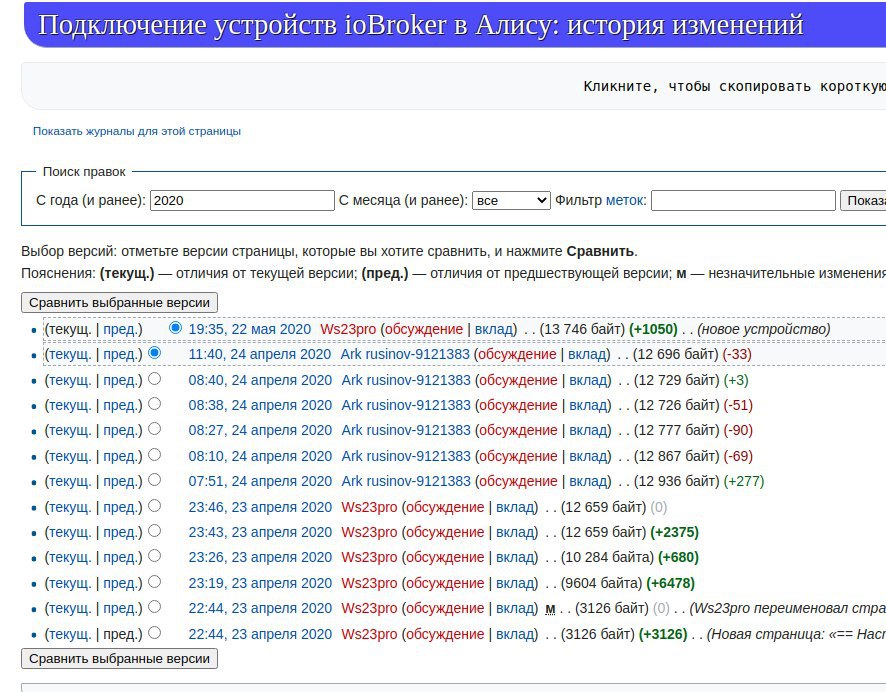Open revision 08:40, 24 апреля 2020
Viewport: 886px width, 692px height.
pos(260,380)
